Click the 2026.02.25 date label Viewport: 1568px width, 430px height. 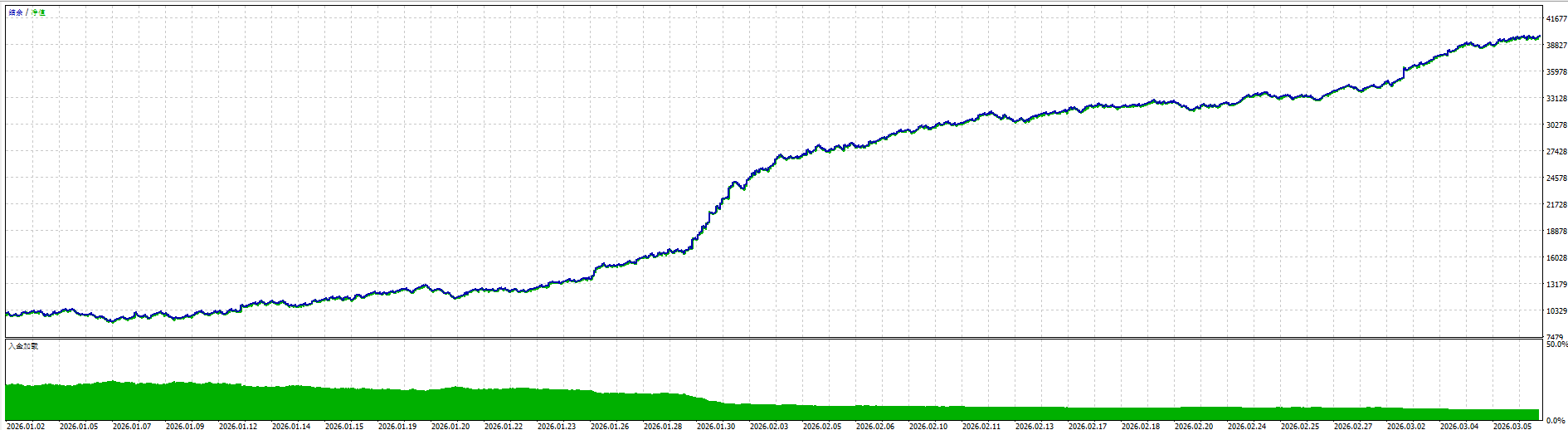click(x=1300, y=426)
